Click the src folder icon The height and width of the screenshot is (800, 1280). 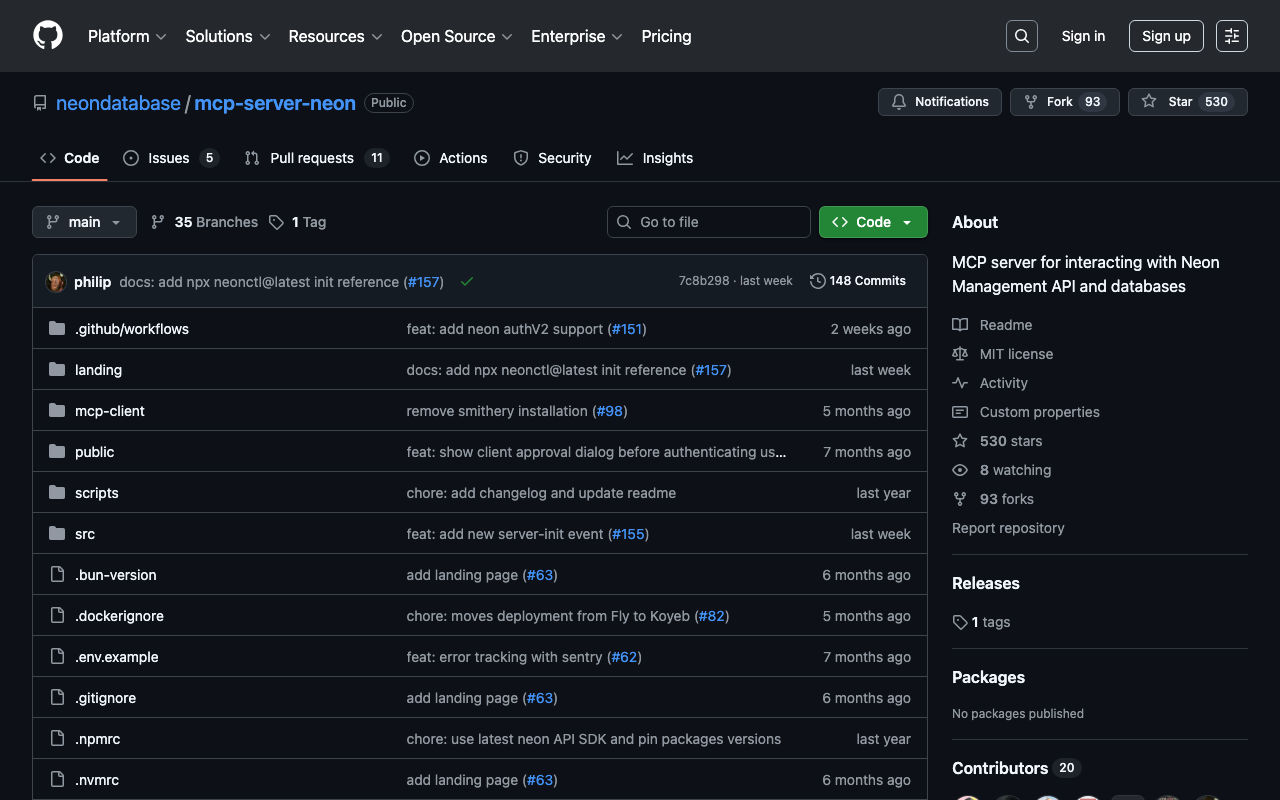point(57,534)
